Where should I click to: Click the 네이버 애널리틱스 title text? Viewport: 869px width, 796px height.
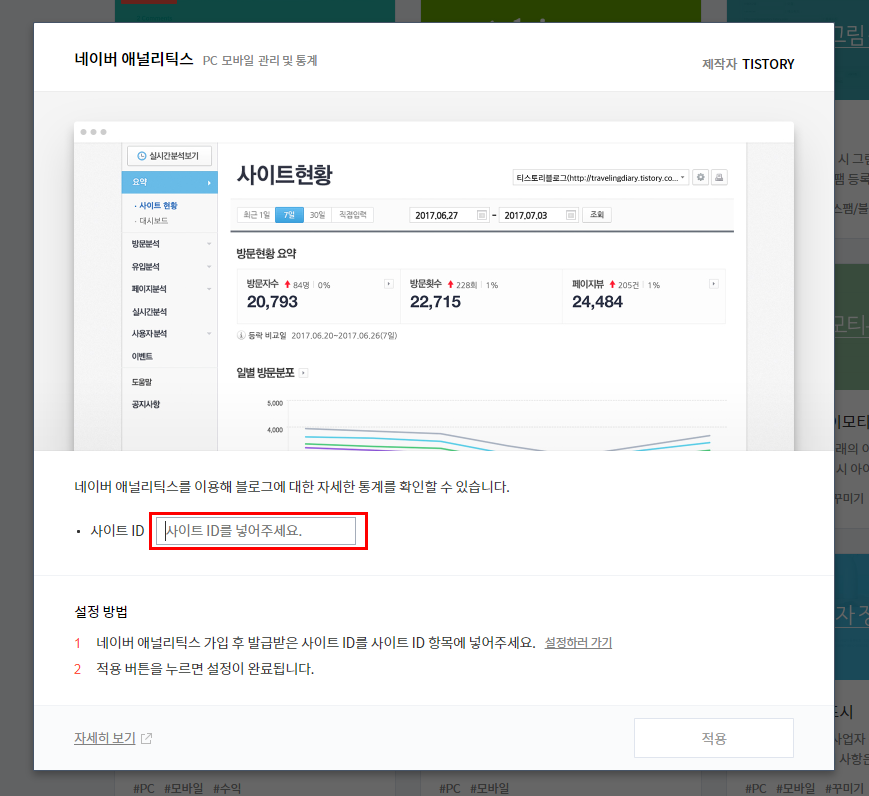(134, 59)
